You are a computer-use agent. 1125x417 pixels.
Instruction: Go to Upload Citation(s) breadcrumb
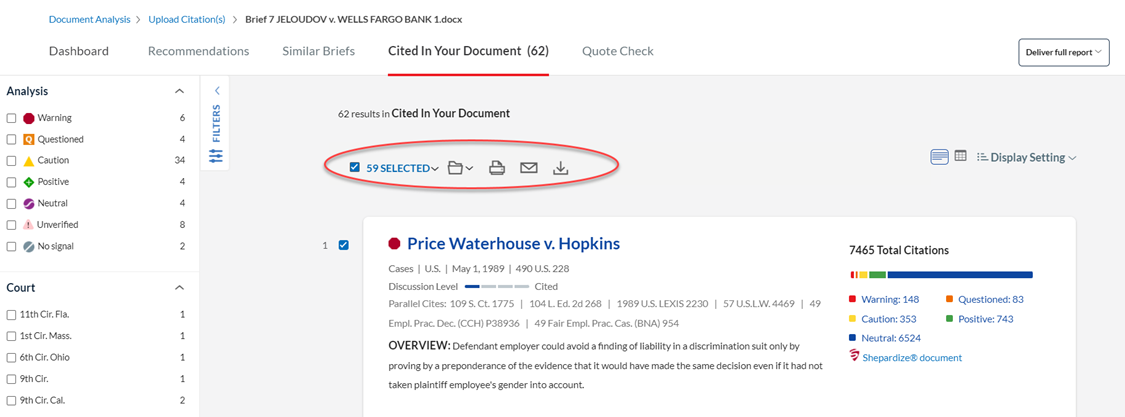tap(187, 19)
